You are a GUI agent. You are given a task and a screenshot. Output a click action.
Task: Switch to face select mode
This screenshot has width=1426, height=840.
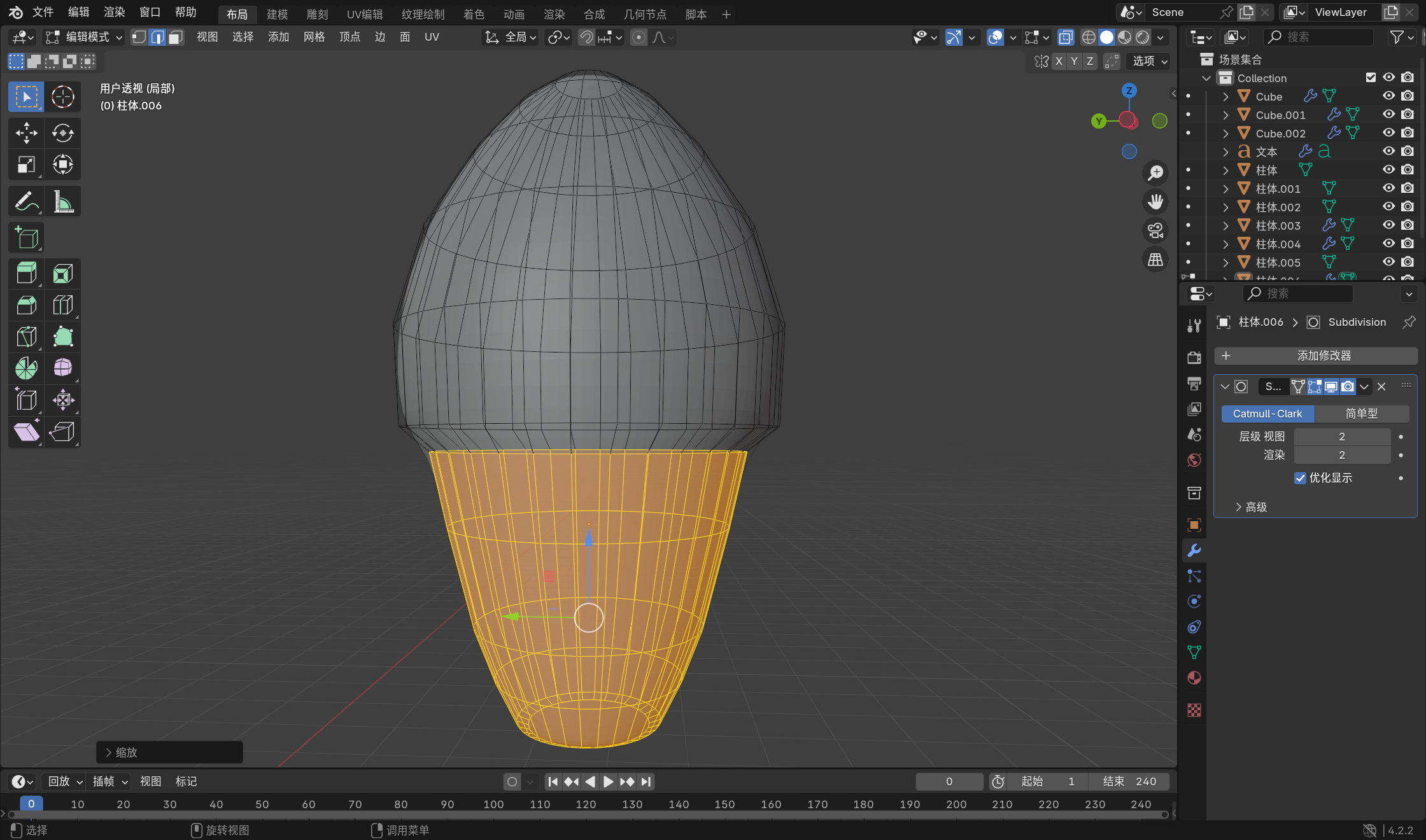tap(175, 38)
